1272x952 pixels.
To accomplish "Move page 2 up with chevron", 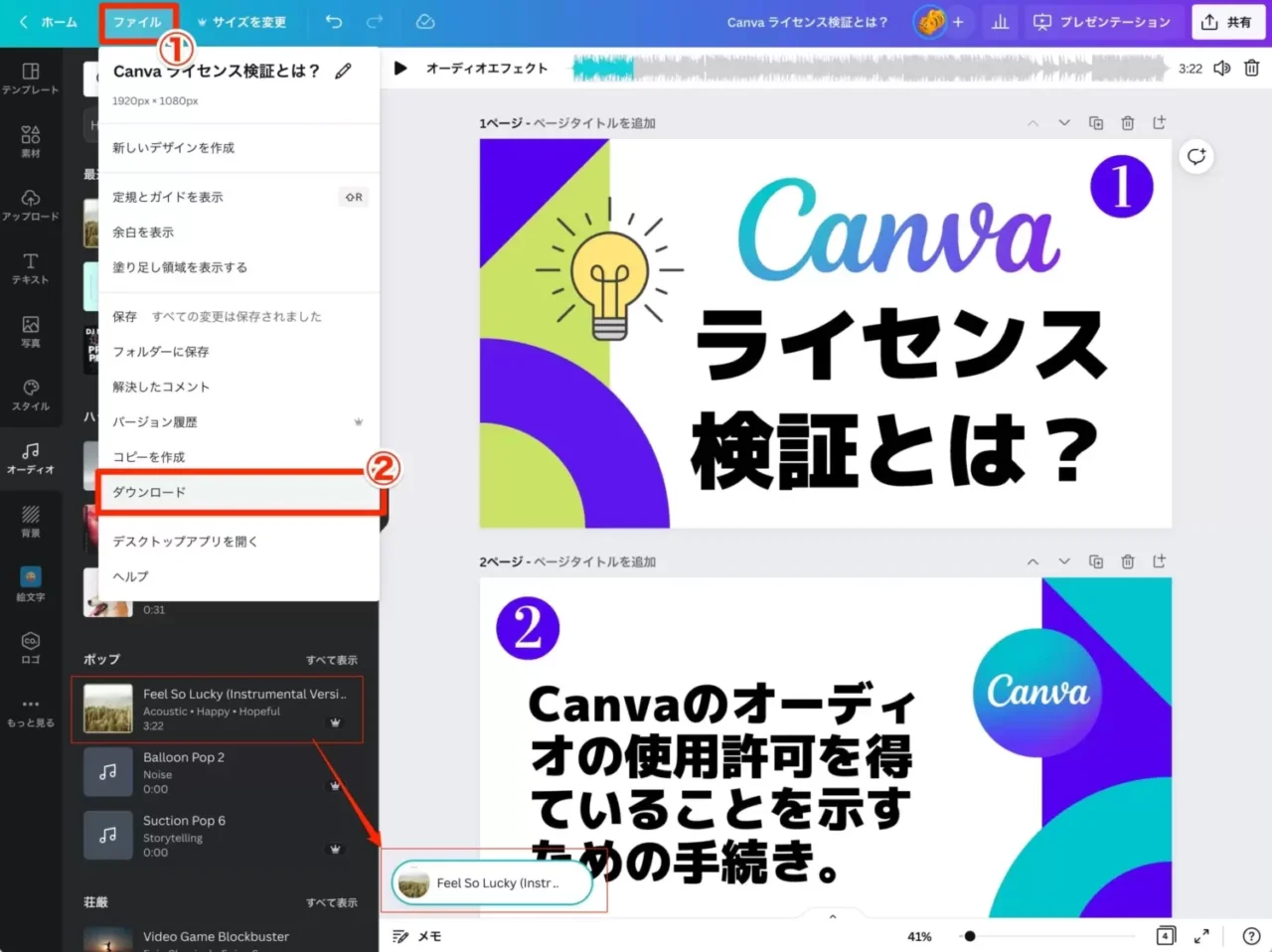I will (x=1033, y=561).
